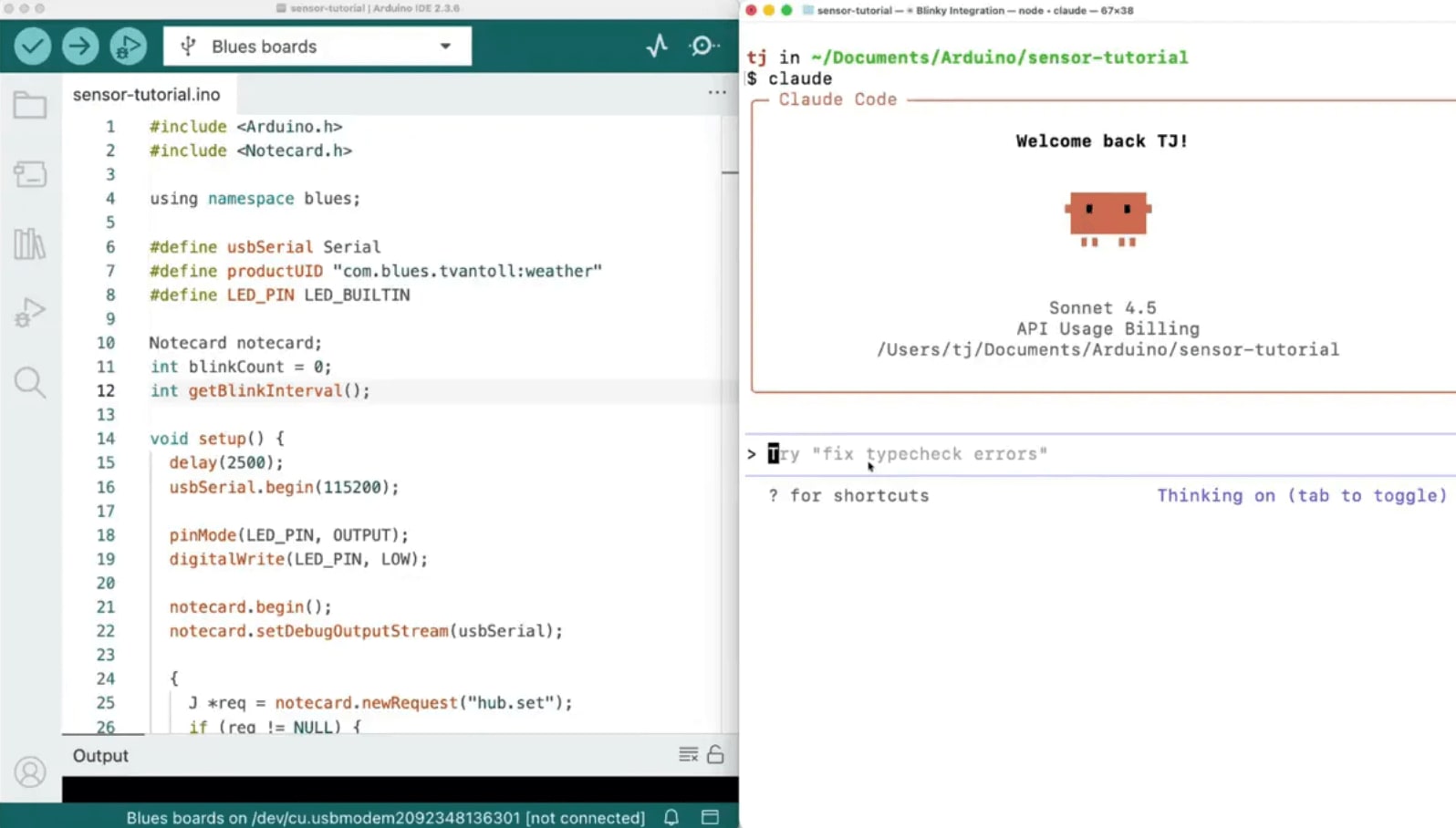
Task: Open the Boards Manager panel
Action: (30, 174)
